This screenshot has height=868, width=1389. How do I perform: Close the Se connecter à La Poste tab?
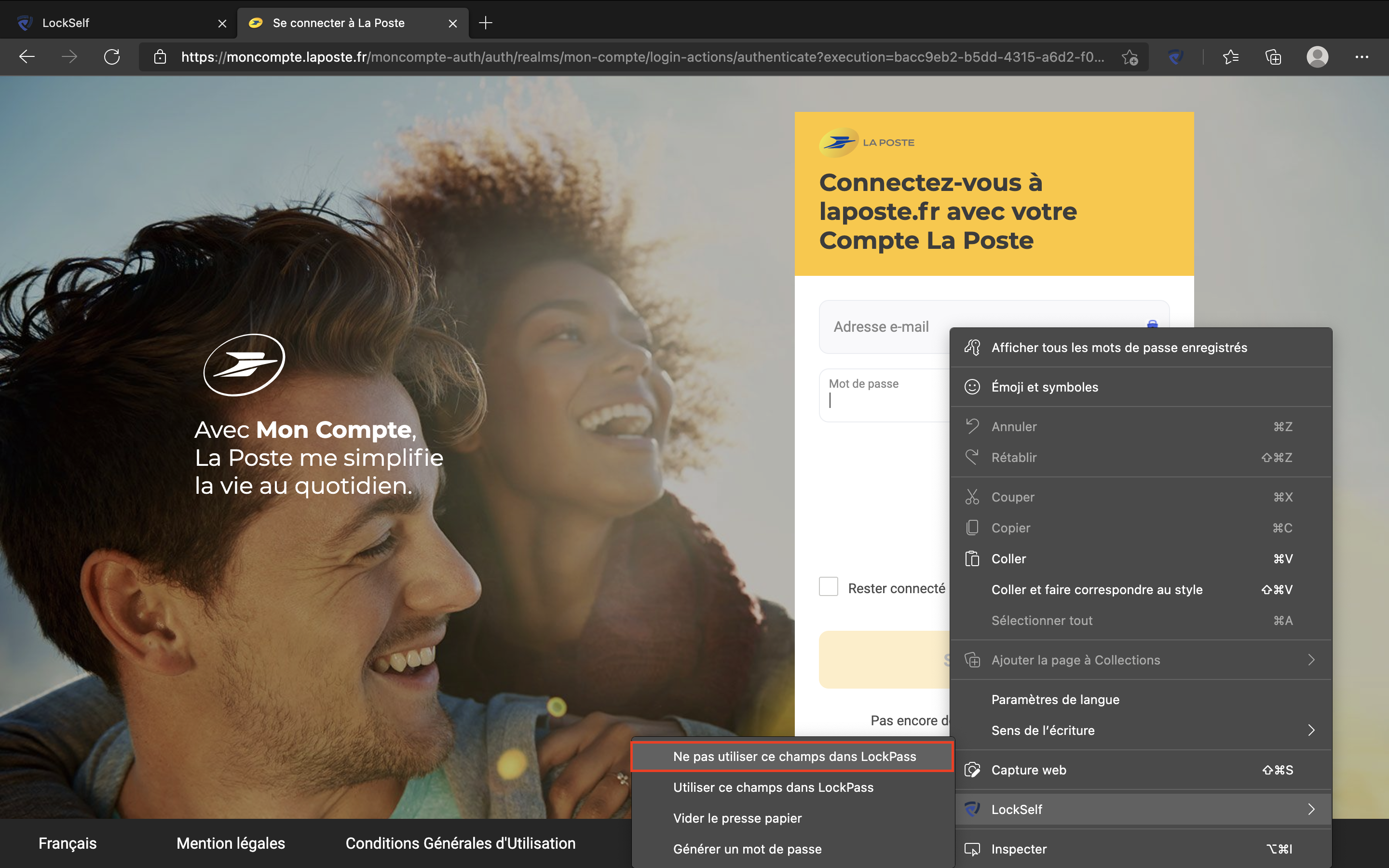point(453,24)
